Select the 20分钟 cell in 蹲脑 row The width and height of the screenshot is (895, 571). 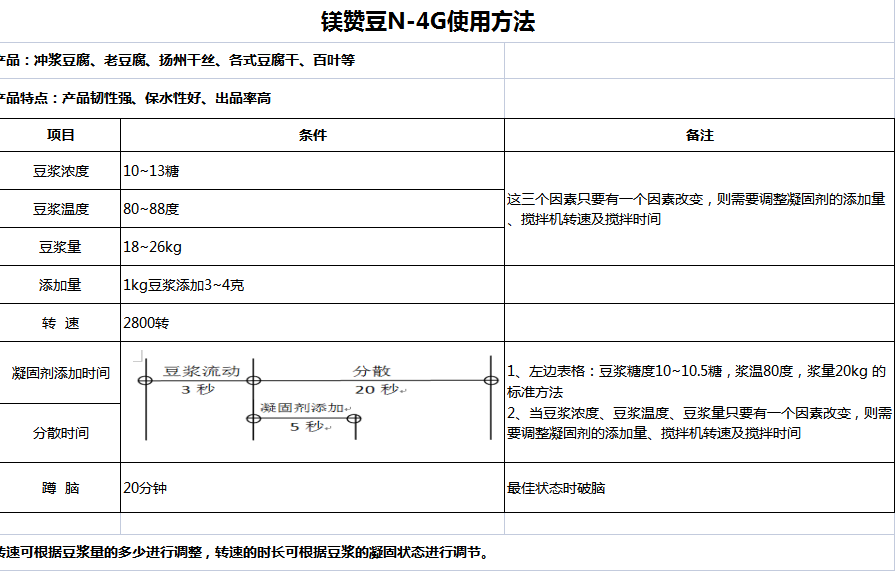(x=312, y=488)
